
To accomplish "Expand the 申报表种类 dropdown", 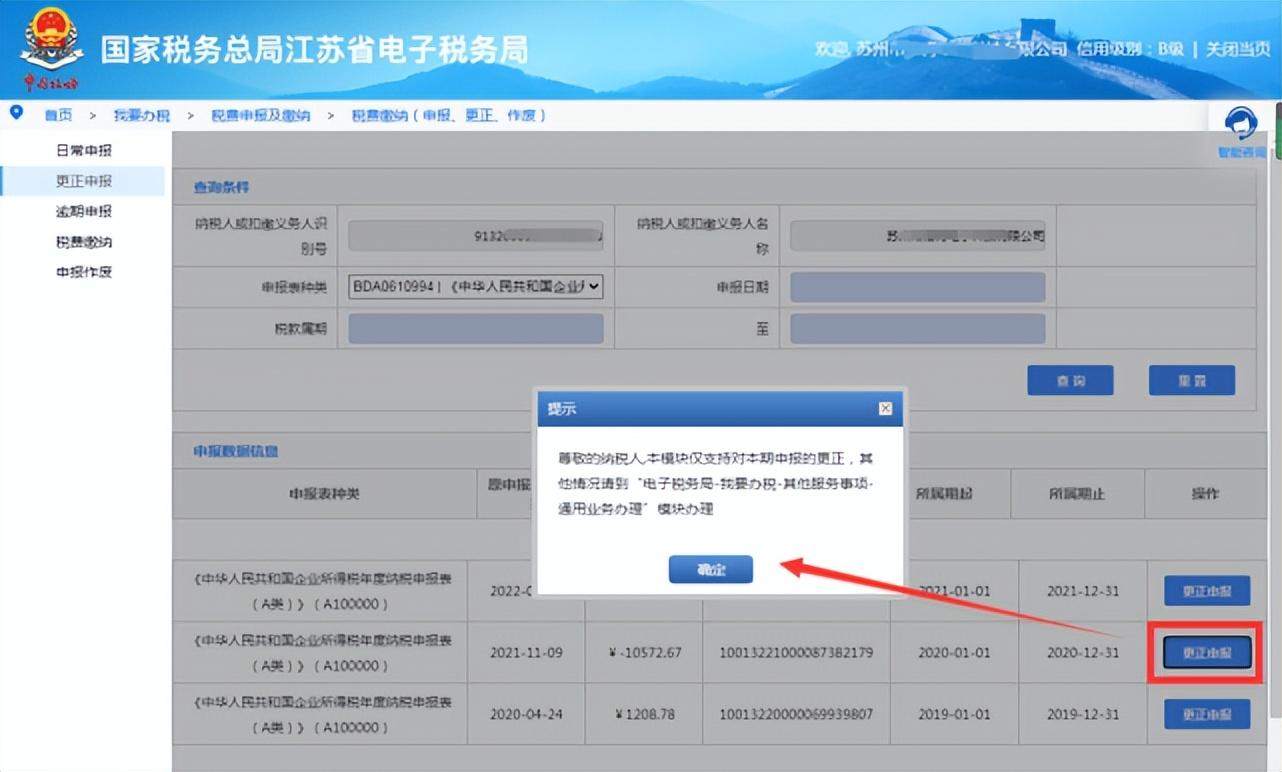I will pyautogui.click(x=476, y=287).
